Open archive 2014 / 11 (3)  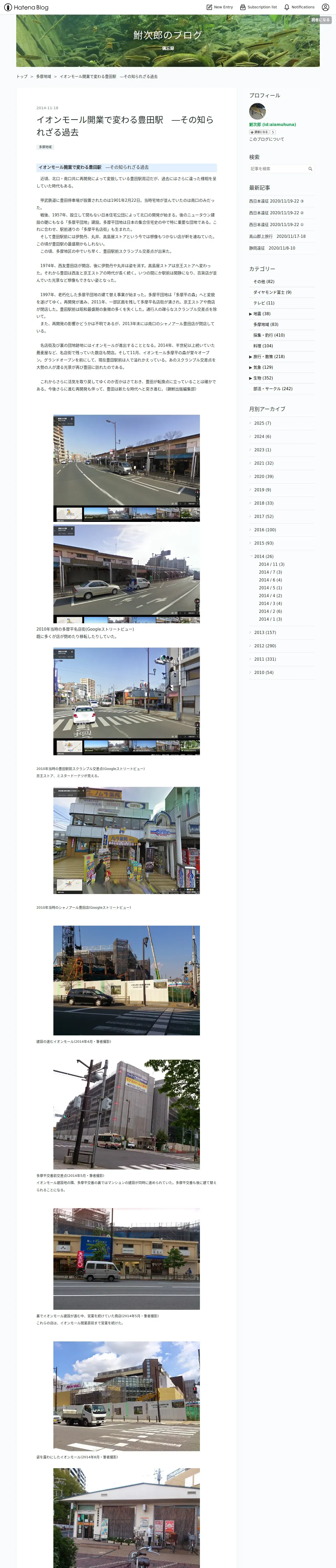[271, 564]
